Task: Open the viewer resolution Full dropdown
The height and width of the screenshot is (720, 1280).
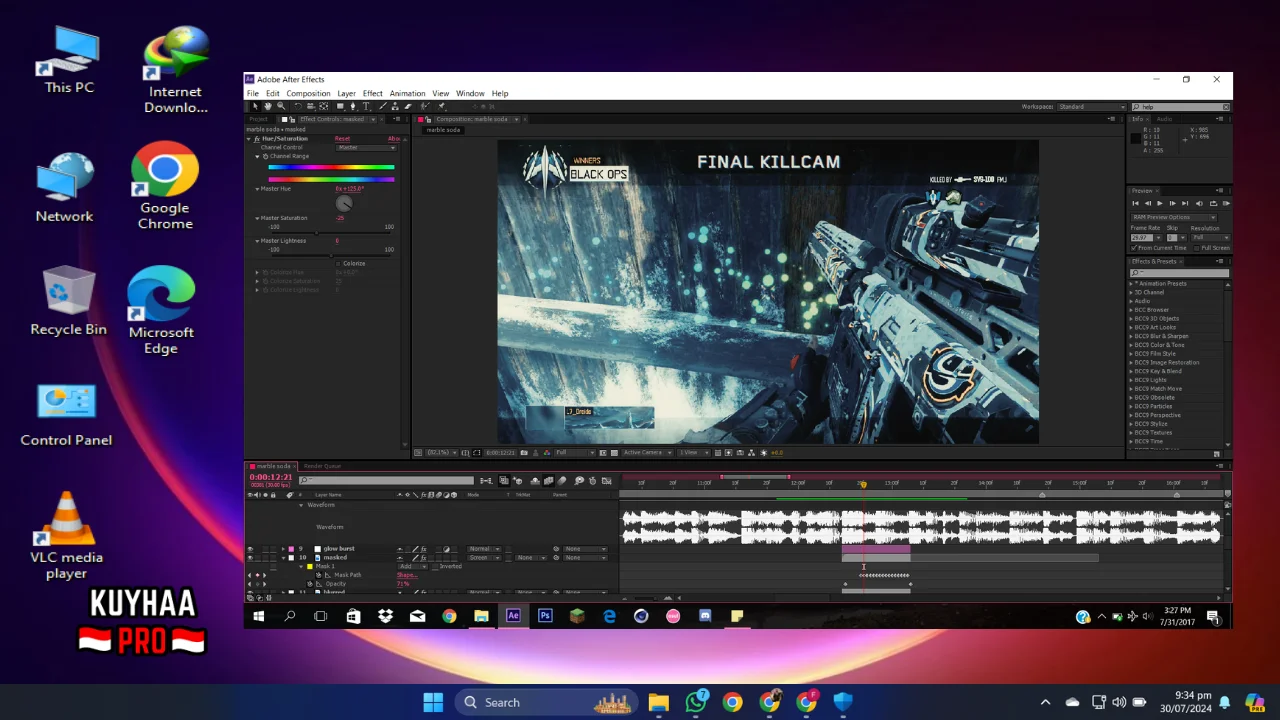Action: tap(575, 453)
